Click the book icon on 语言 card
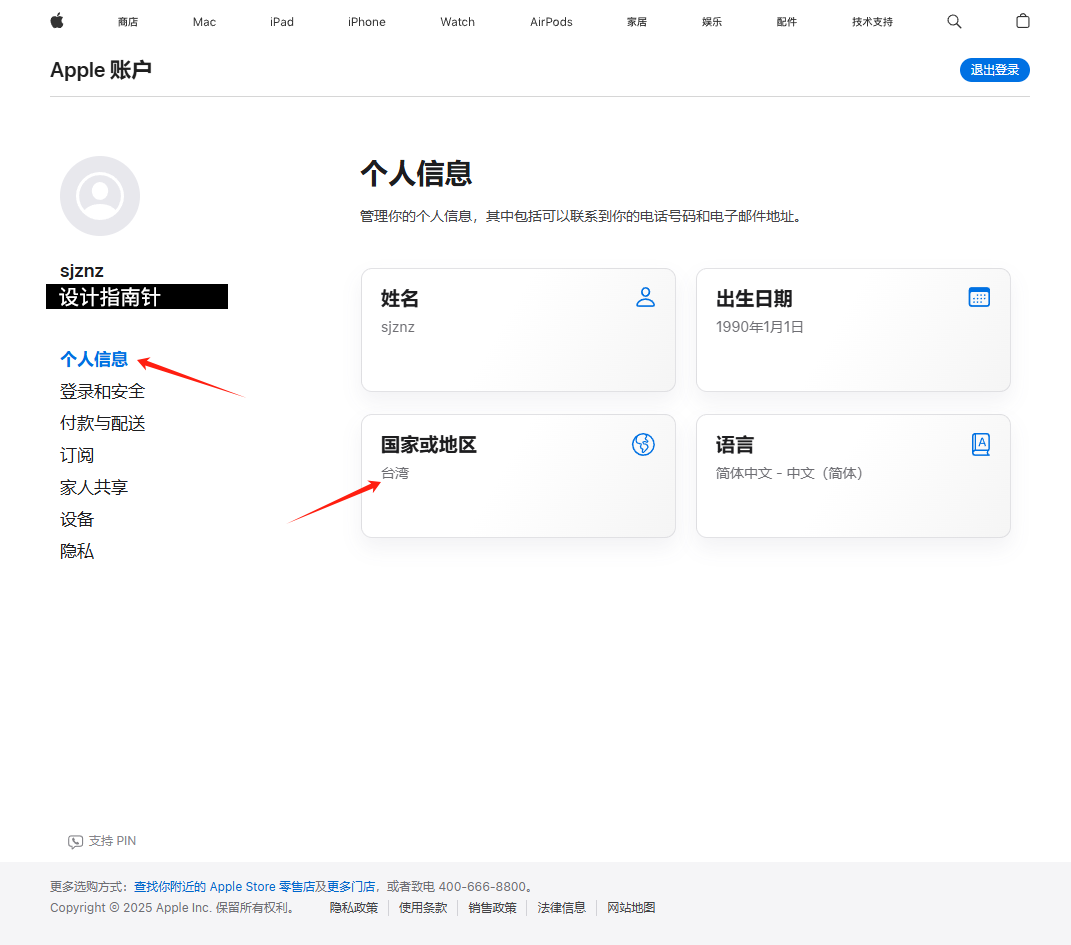The image size is (1071, 945). click(x=981, y=445)
